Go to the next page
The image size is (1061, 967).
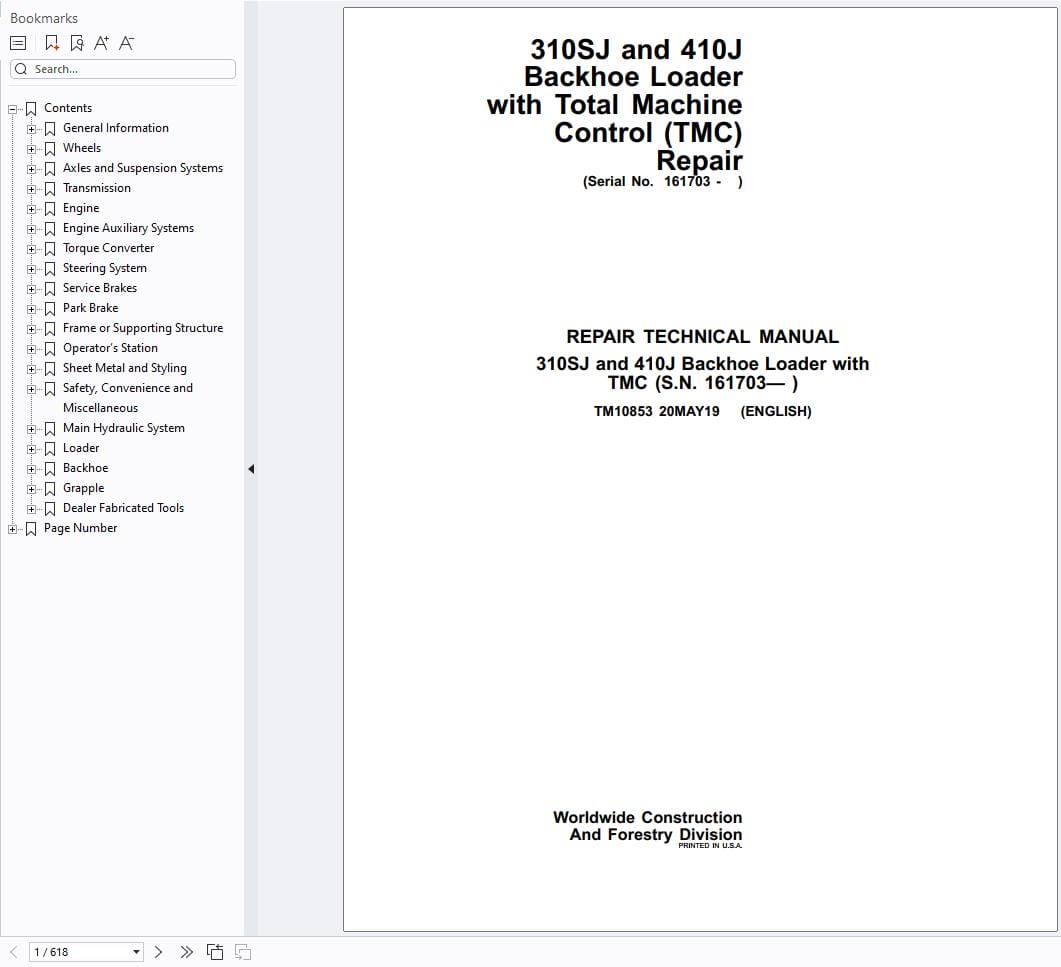(x=158, y=952)
